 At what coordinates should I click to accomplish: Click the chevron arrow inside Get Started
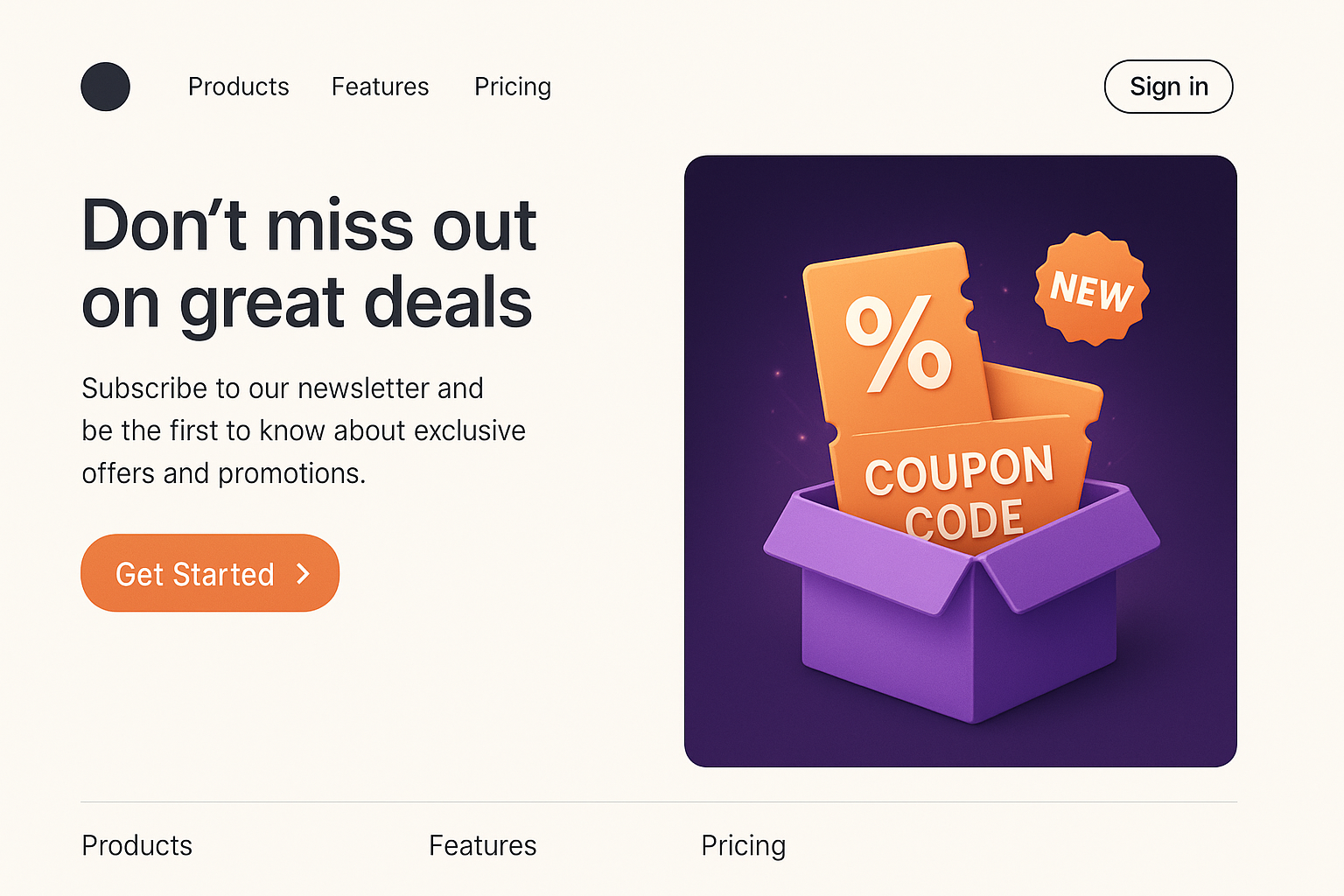pos(304,573)
